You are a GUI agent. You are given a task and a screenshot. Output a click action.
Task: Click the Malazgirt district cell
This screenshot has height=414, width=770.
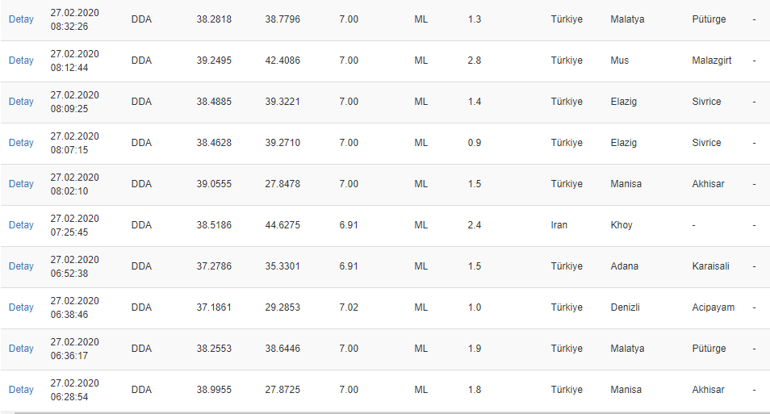pyautogui.click(x=712, y=61)
